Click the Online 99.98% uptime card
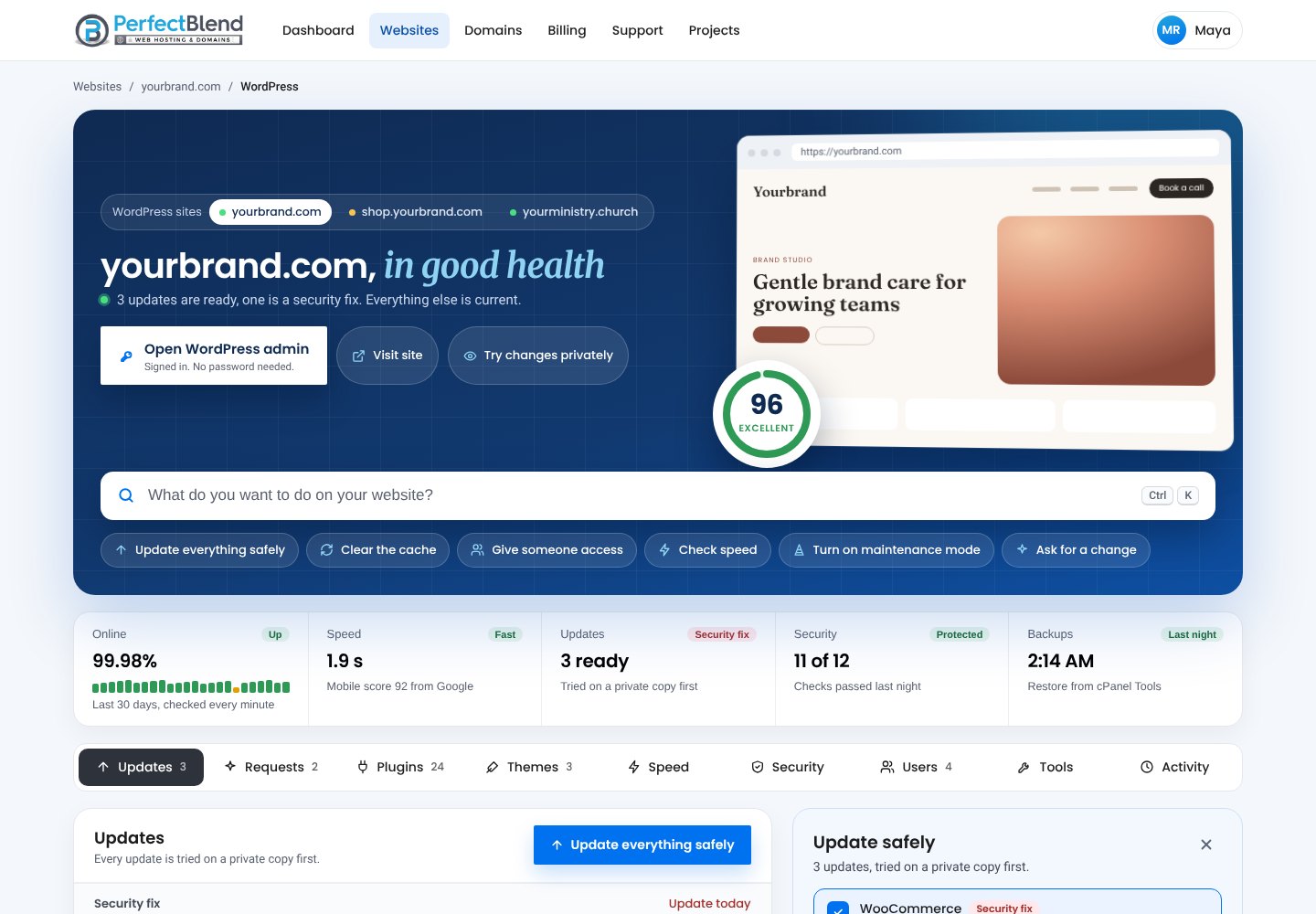 click(191, 669)
